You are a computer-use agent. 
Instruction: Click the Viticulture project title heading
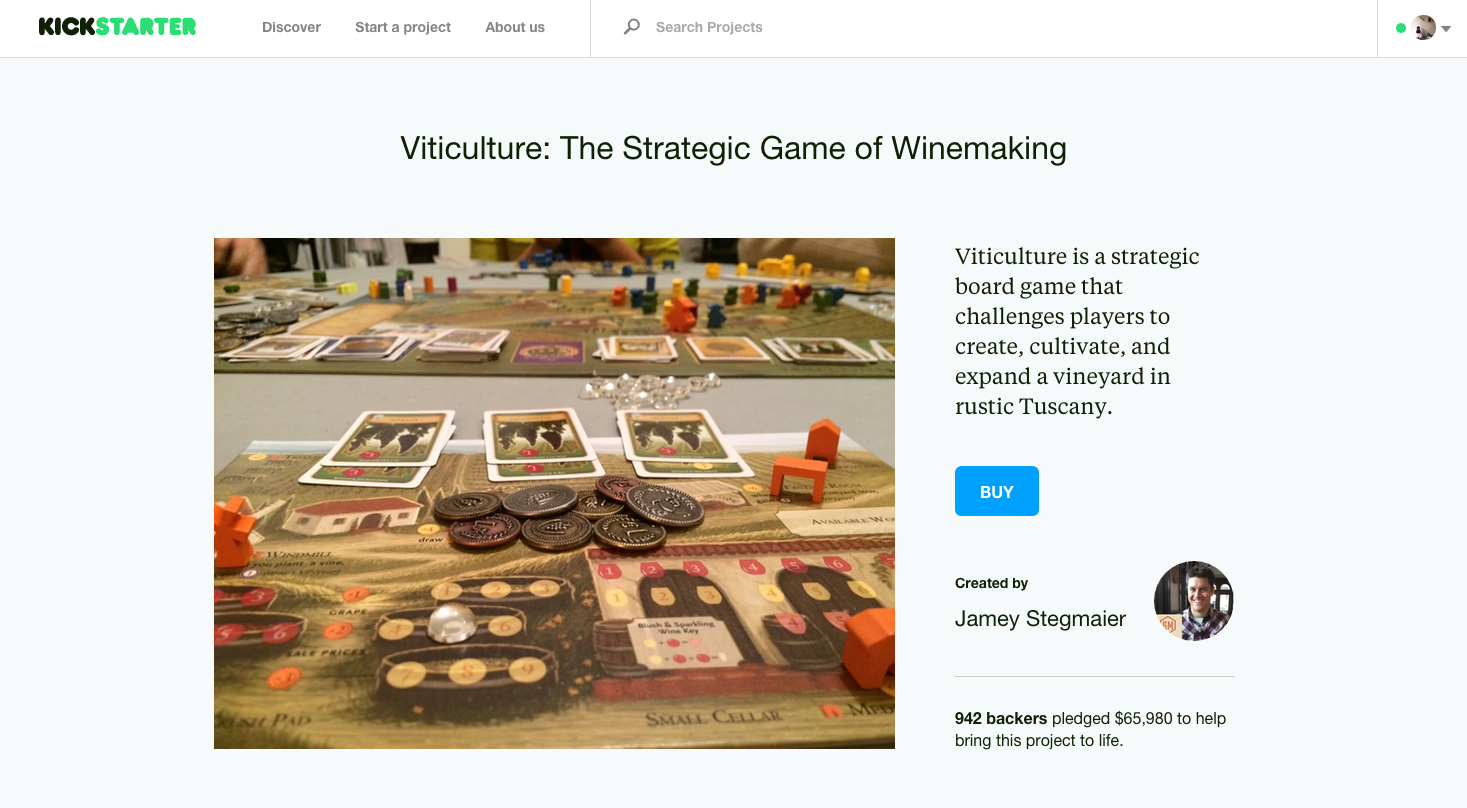point(733,148)
